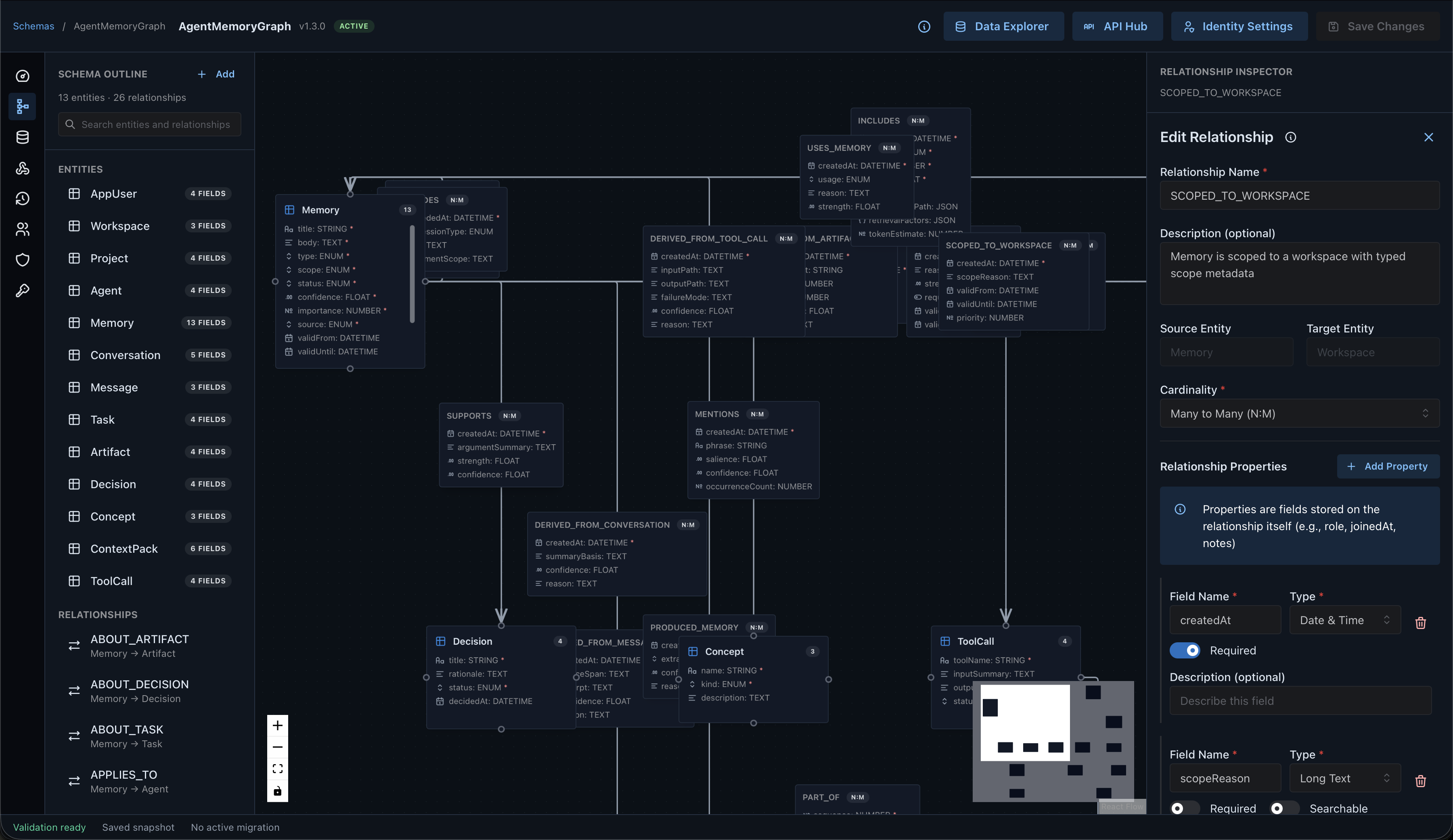
Task: Click the Add Property button
Action: pos(1388,466)
